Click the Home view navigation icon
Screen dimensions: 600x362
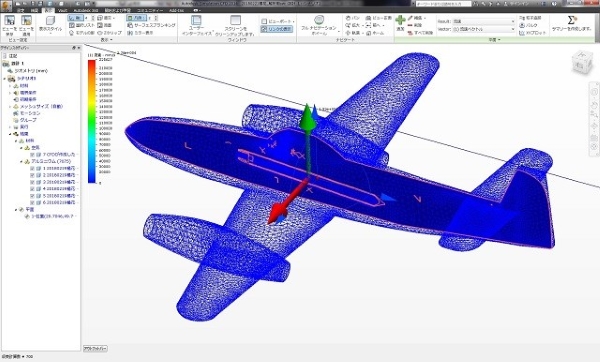(x=375, y=33)
